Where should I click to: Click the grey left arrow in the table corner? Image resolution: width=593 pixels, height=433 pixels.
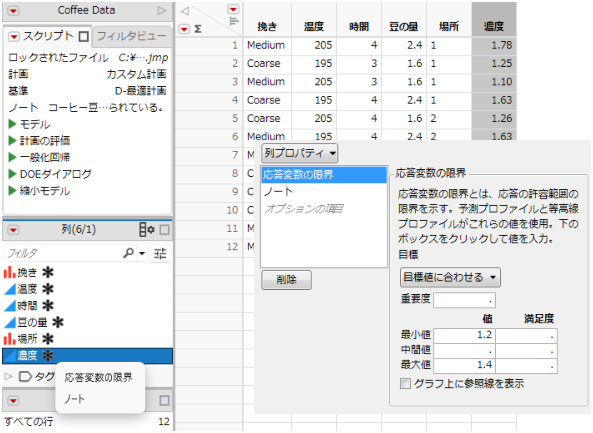pos(185,11)
